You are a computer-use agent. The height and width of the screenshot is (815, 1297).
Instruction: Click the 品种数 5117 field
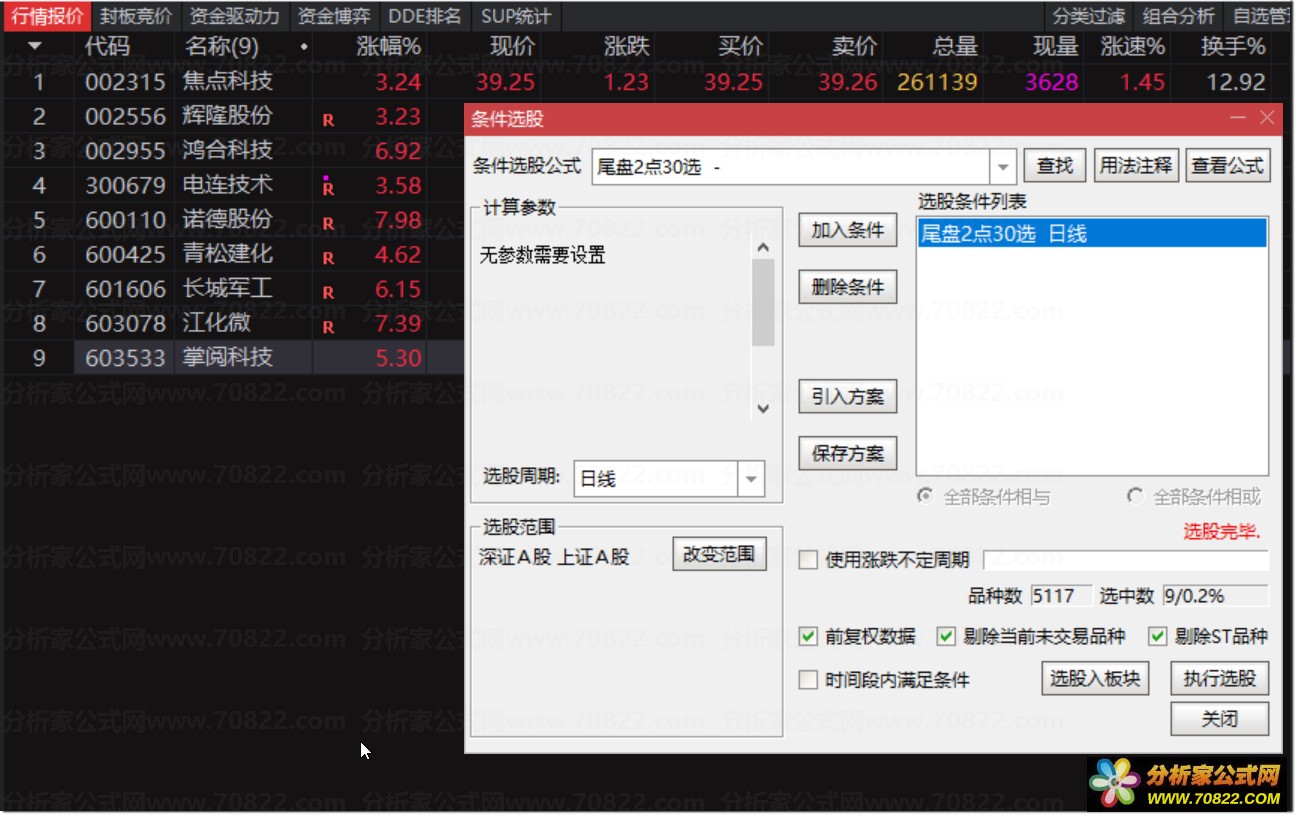1062,596
